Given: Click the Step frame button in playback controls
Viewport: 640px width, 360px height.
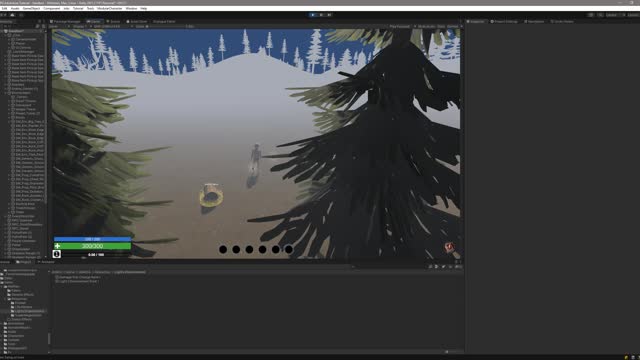Looking at the screenshot, I should point(329,15).
